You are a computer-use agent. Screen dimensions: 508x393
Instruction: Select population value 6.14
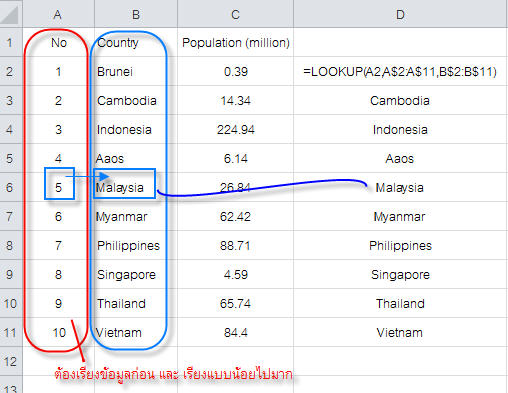point(235,158)
